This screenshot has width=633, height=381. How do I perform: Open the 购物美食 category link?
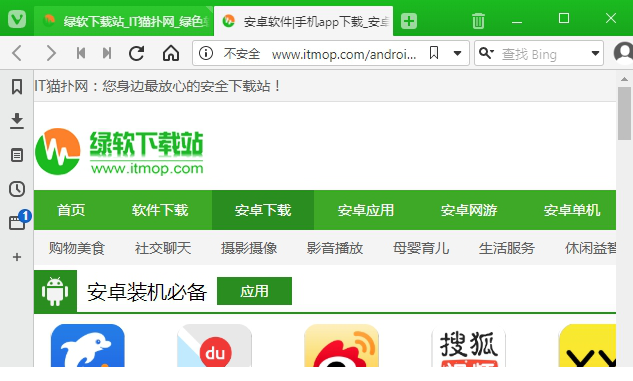pos(77,248)
